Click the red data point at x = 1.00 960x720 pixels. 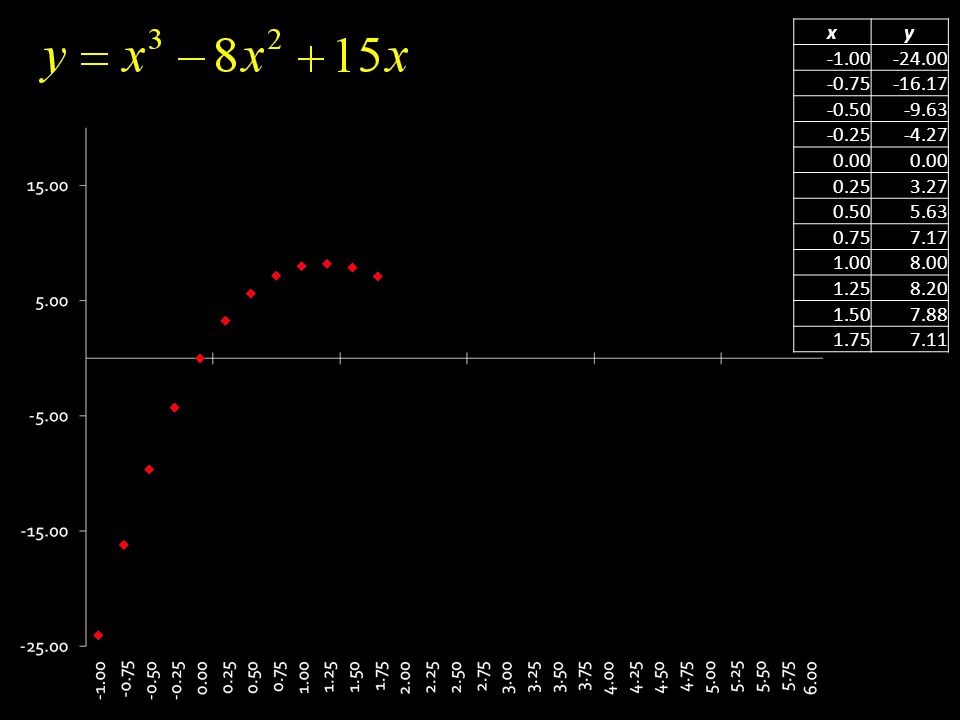301,266
